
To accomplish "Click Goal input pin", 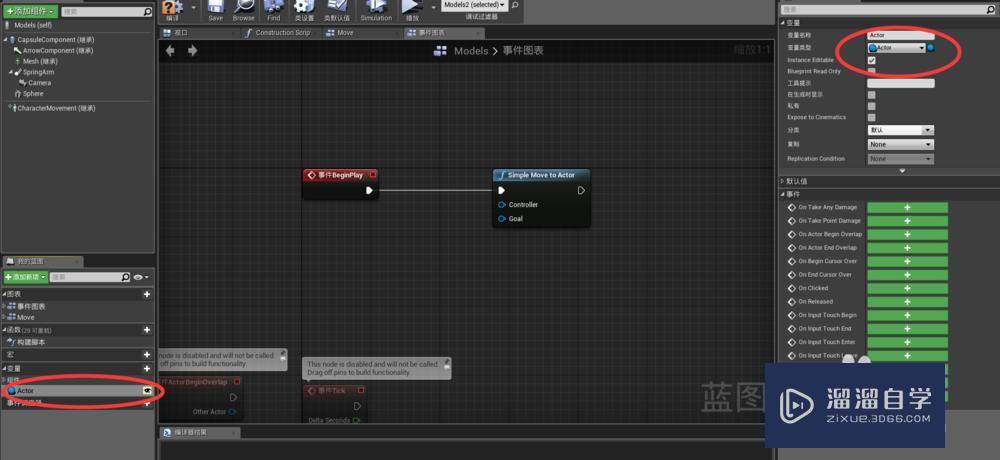I will point(502,219).
